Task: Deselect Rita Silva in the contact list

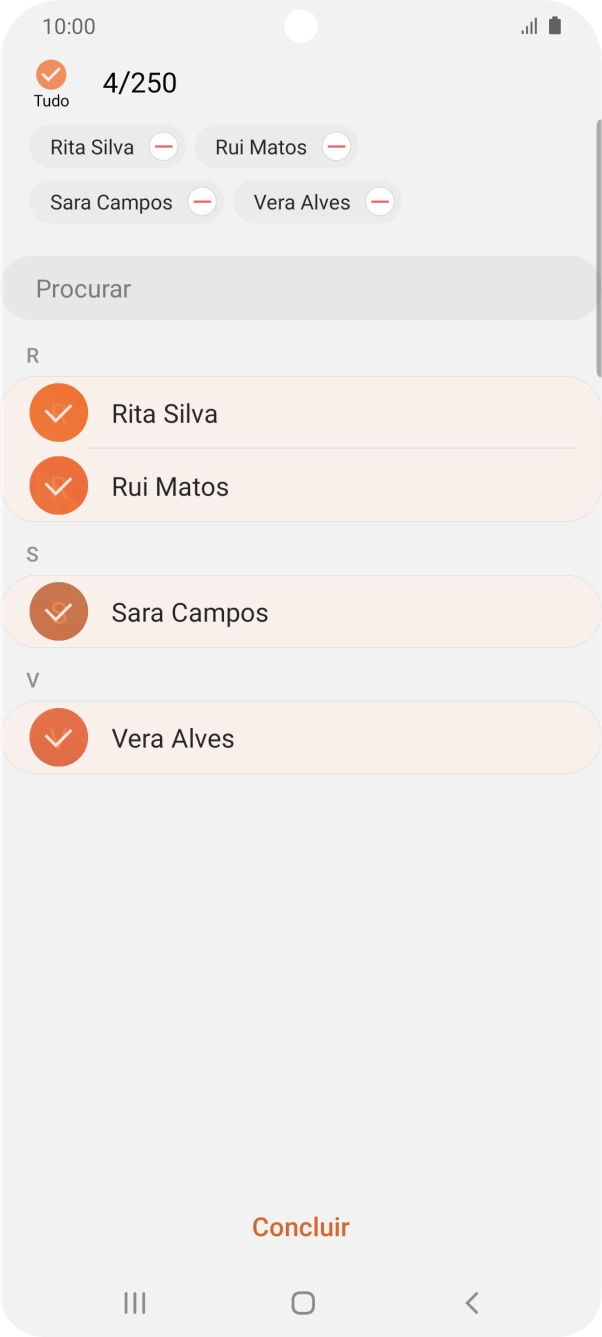Action: click(x=58, y=412)
